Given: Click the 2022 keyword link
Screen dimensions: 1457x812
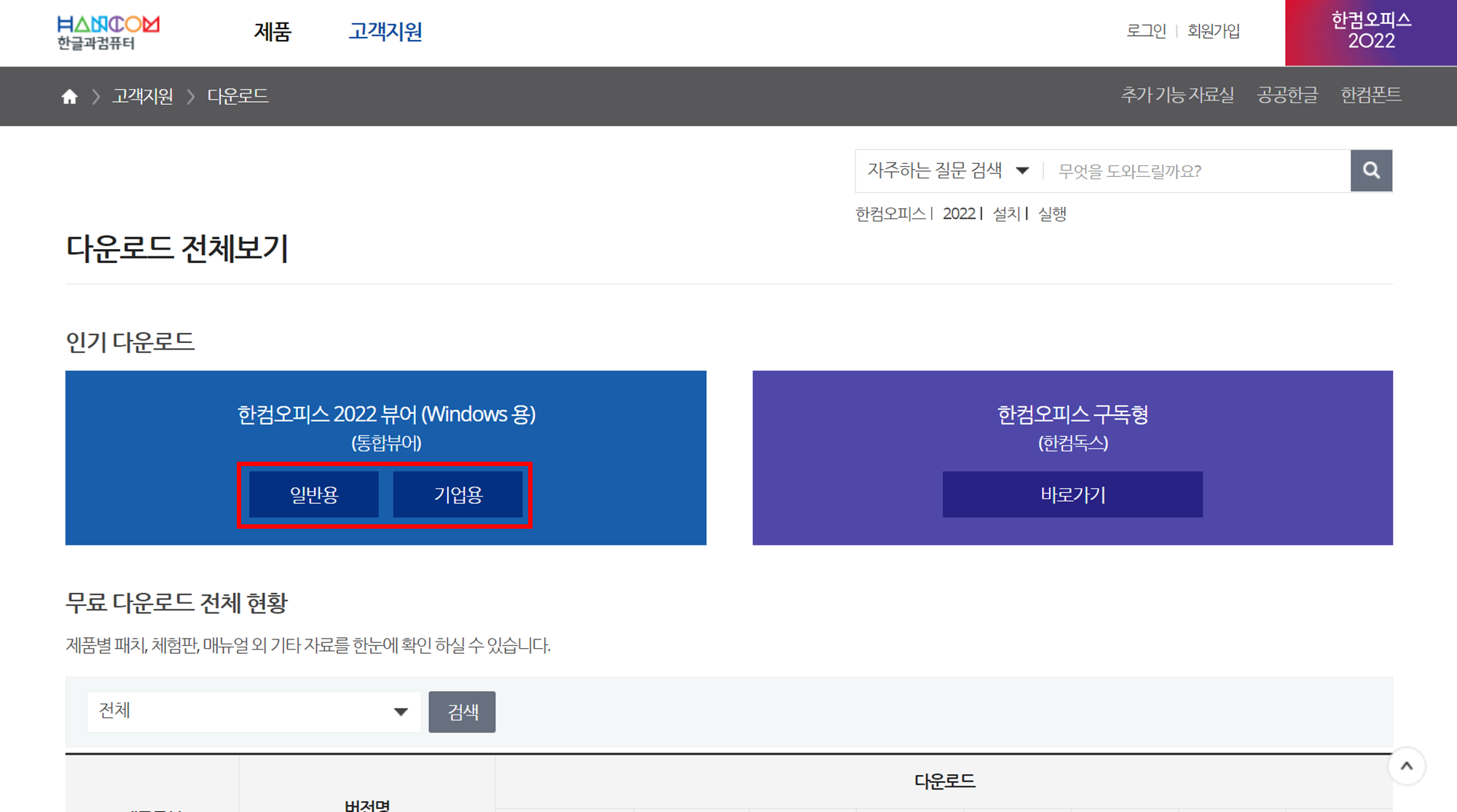Looking at the screenshot, I should coord(959,213).
